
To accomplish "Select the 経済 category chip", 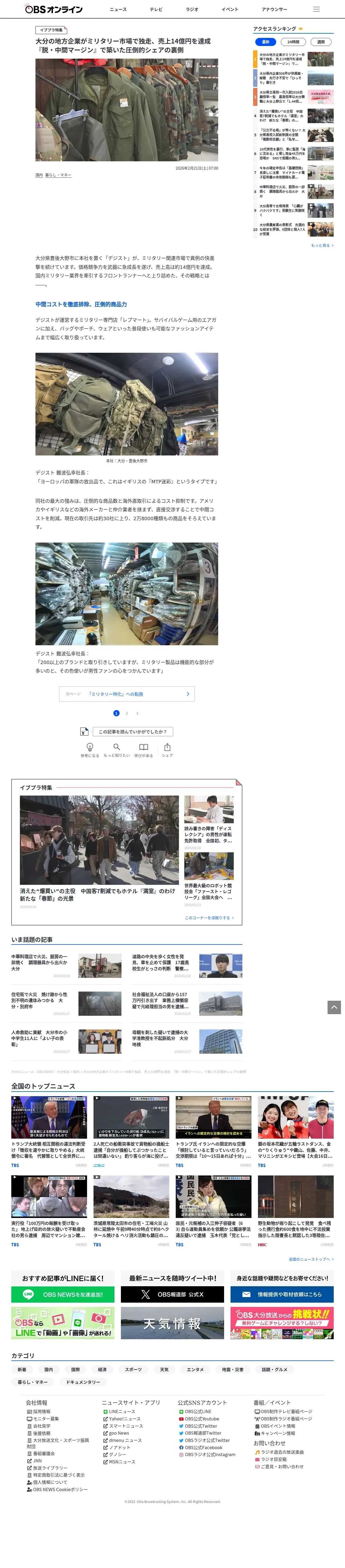I will coord(102,1370).
